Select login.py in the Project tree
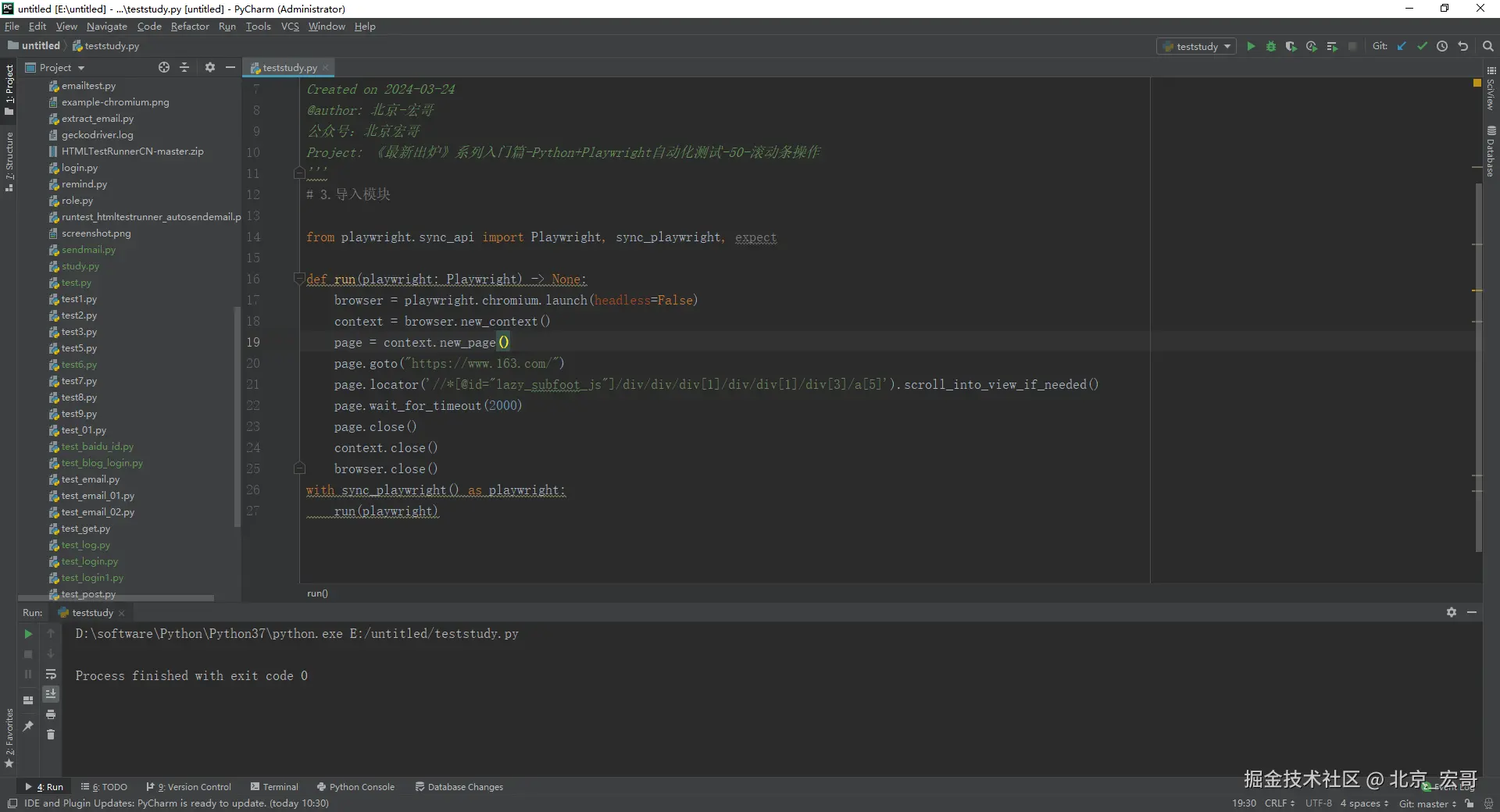Screen dimensions: 1500x812 tap(80, 168)
